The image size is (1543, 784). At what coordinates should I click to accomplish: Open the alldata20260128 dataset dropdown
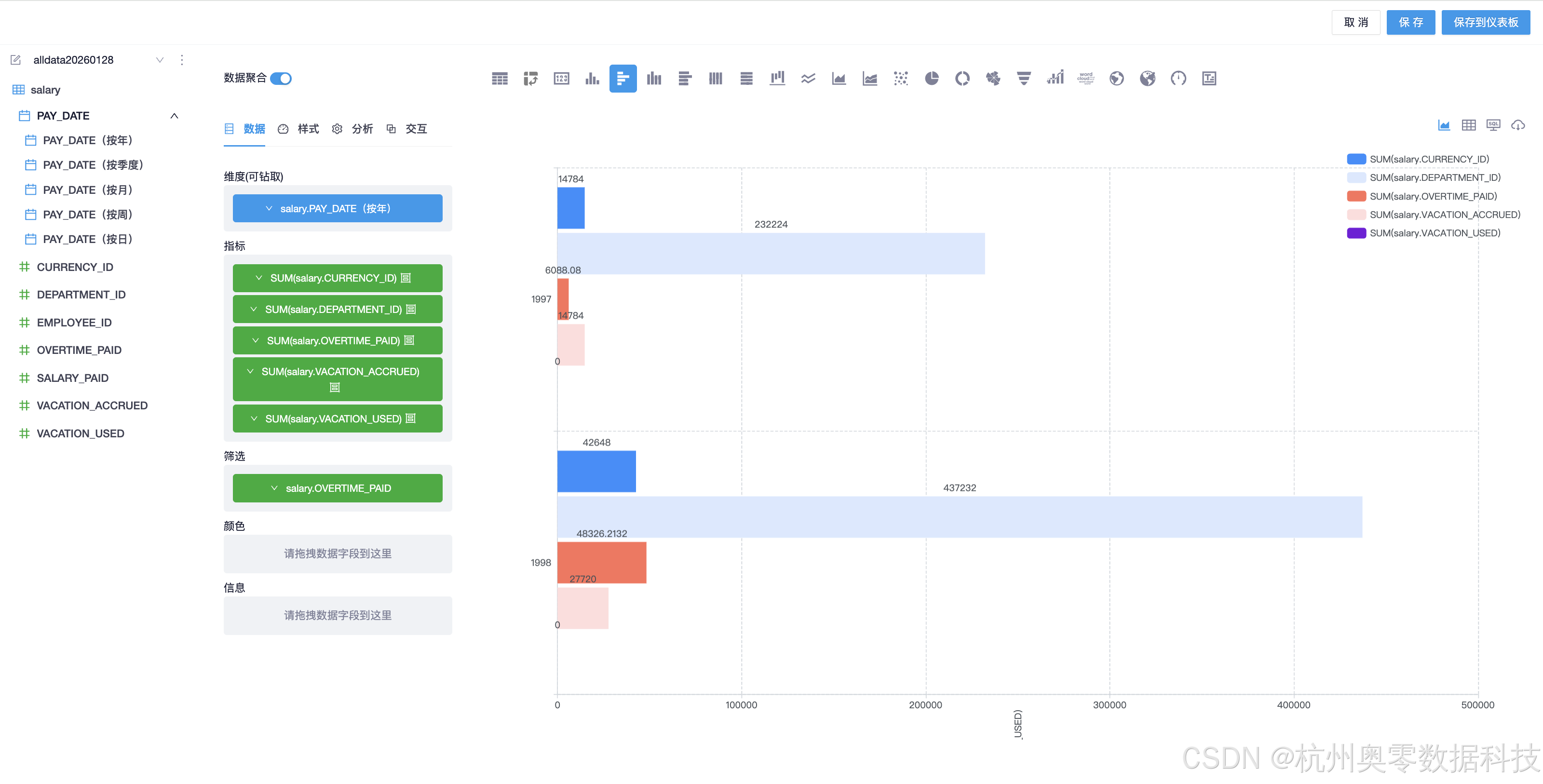[x=159, y=60]
